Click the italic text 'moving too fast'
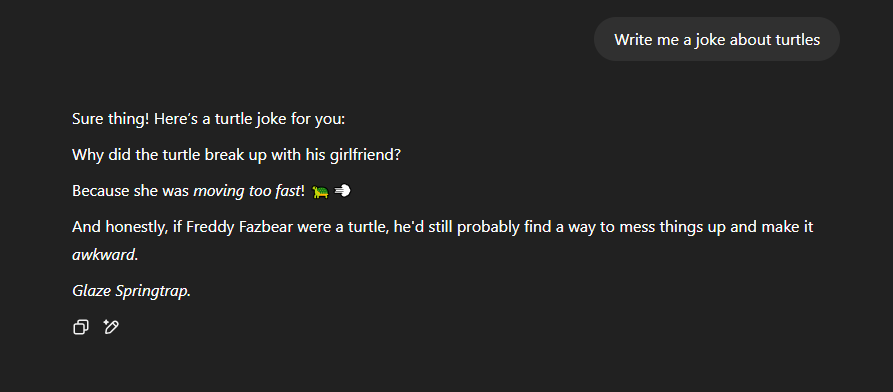This screenshot has width=893, height=392. 246,191
